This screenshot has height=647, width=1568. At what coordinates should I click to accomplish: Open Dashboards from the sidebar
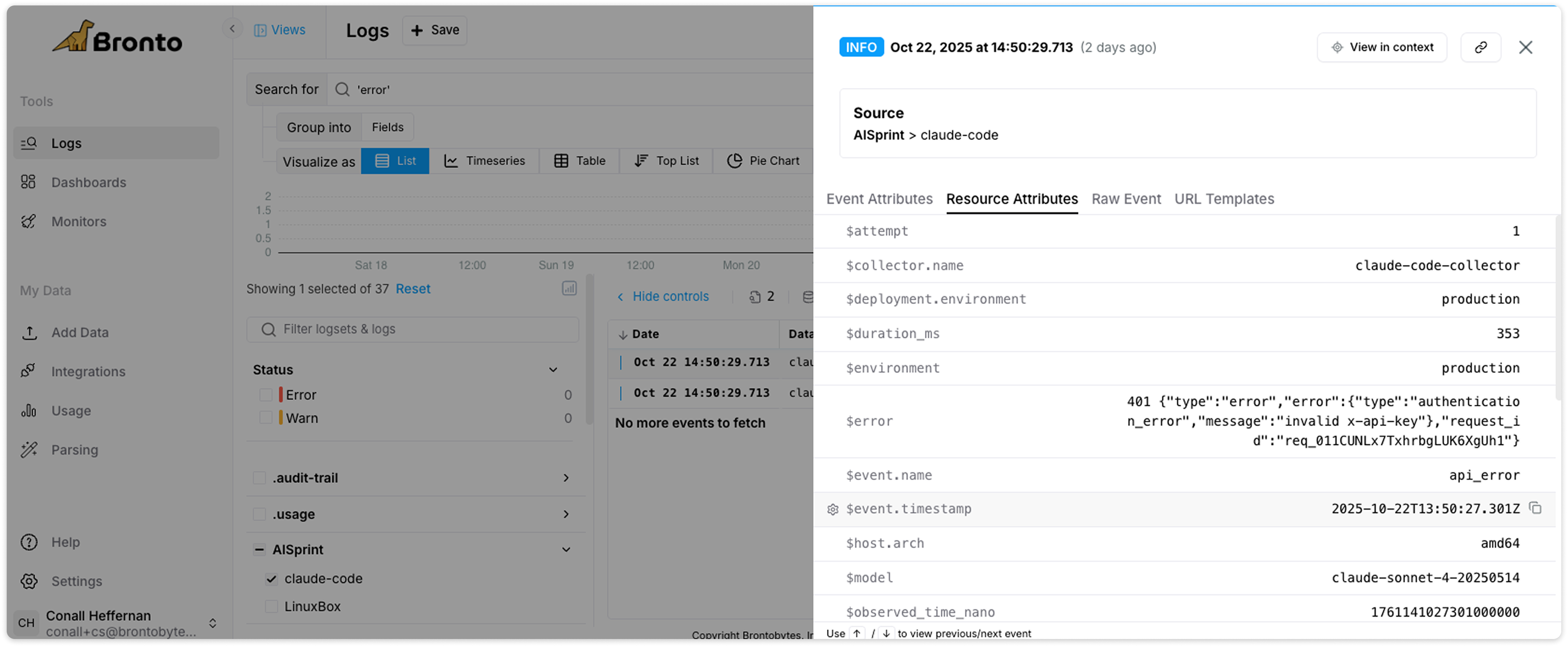tap(88, 183)
